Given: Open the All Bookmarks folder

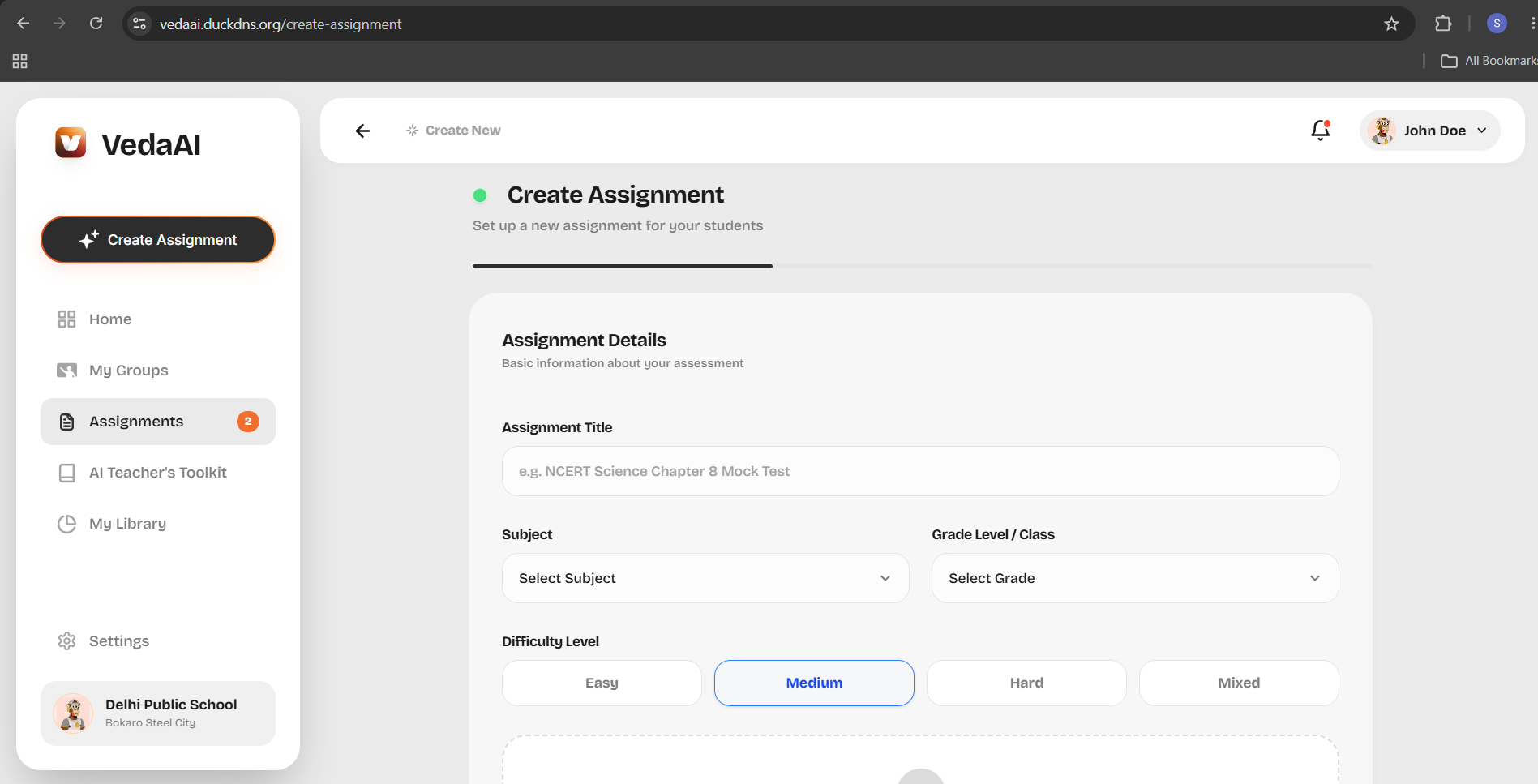Looking at the screenshot, I should pos(1489,61).
